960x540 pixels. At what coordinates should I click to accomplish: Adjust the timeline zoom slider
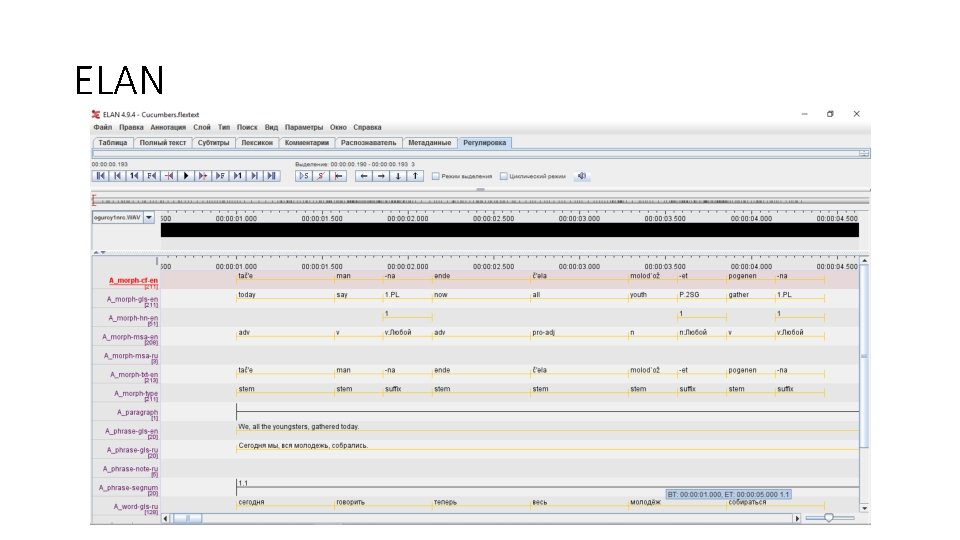click(x=829, y=518)
